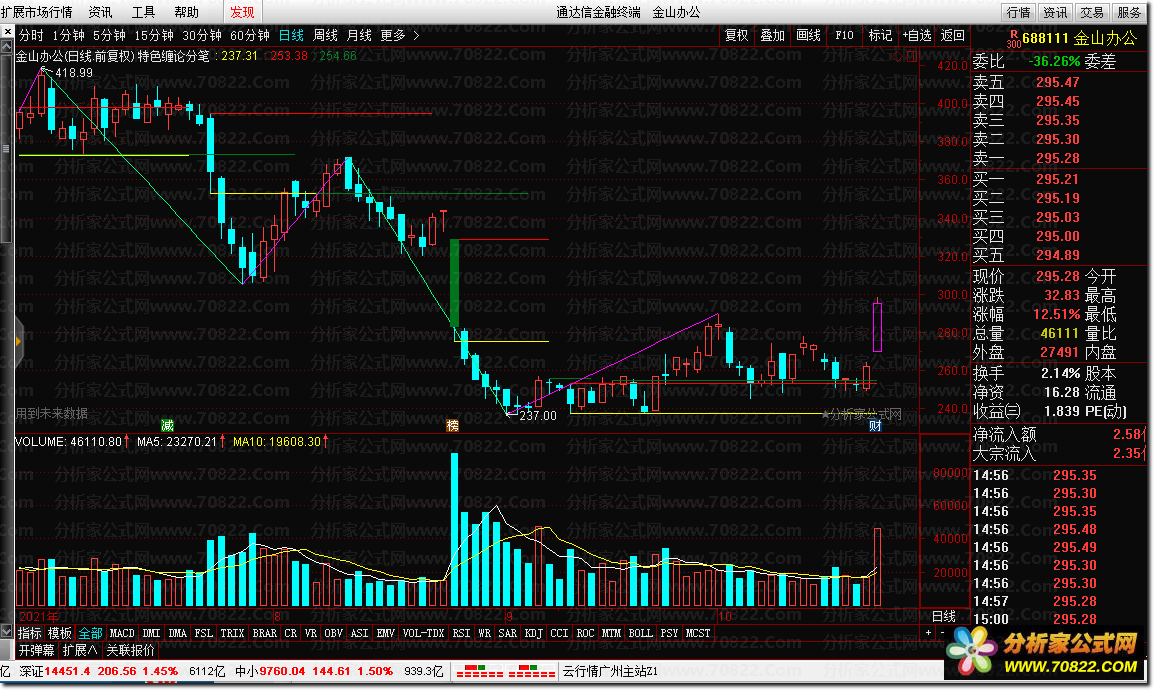The height and width of the screenshot is (691, 1156).
Task: Click the 财 marker below the chart
Action: pyautogui.click(x=875, y=426)
